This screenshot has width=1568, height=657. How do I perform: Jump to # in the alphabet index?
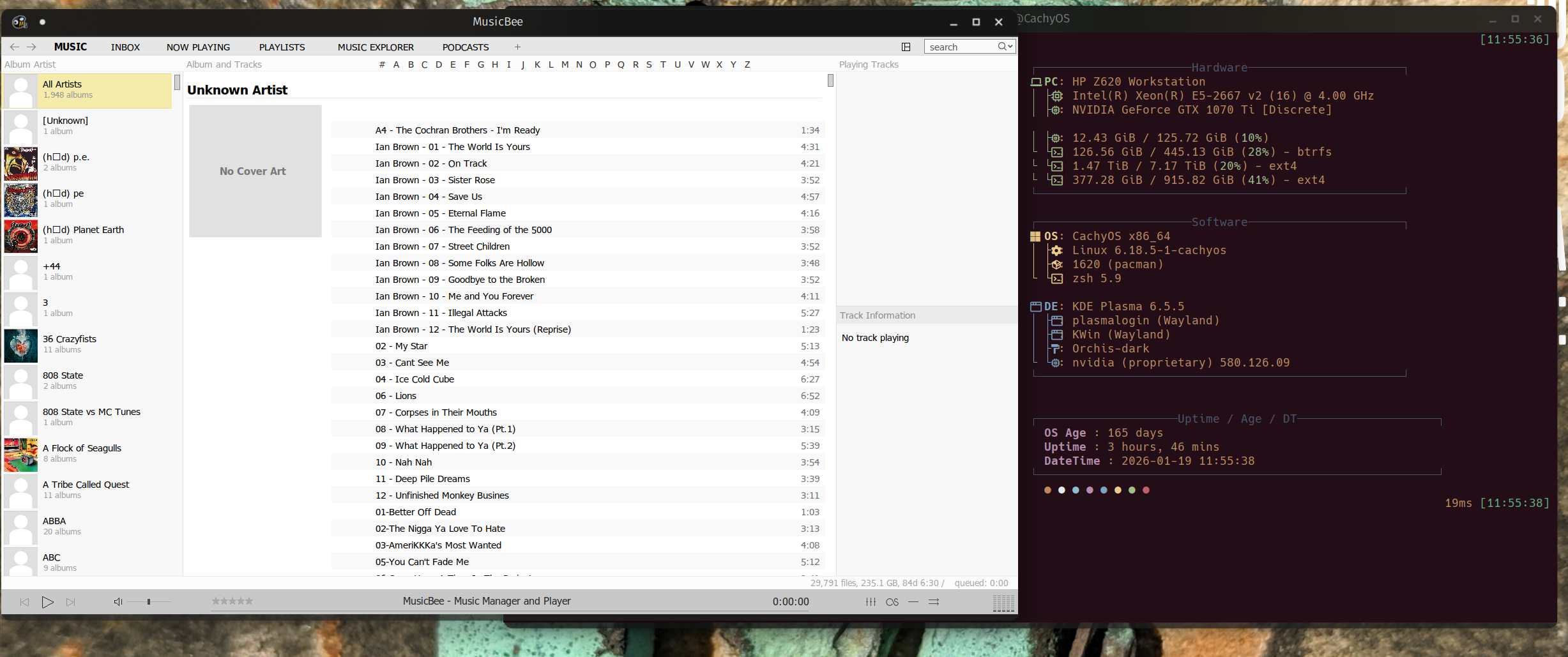(x=382, y=64)
